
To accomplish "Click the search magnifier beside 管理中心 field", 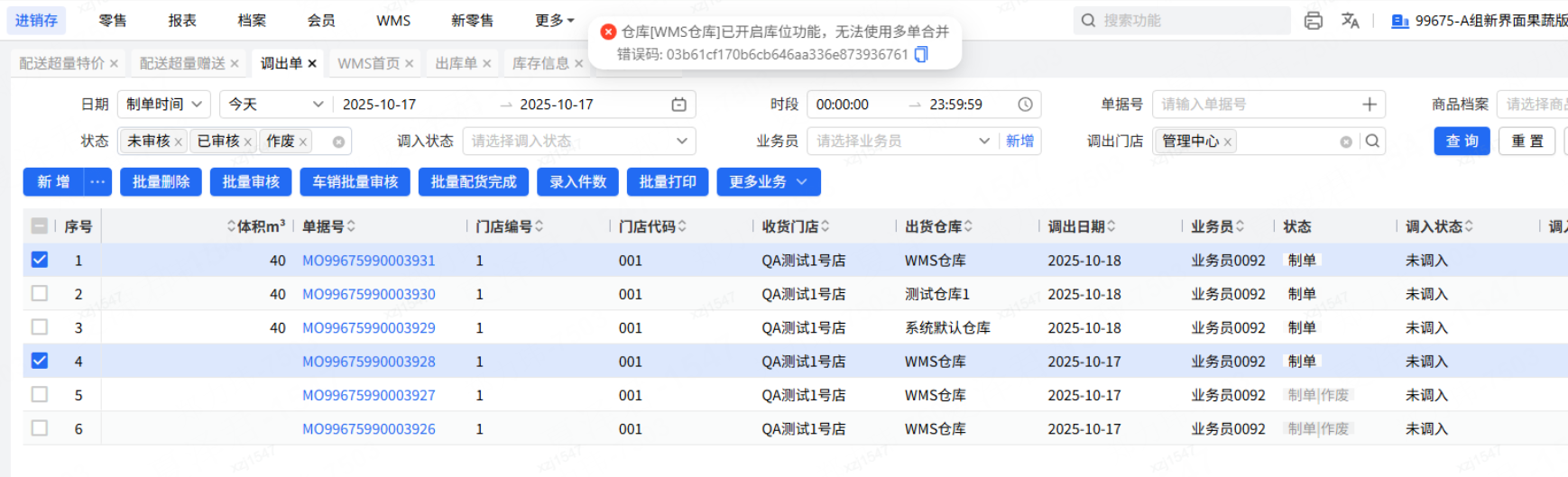I will coord(1372,141).
